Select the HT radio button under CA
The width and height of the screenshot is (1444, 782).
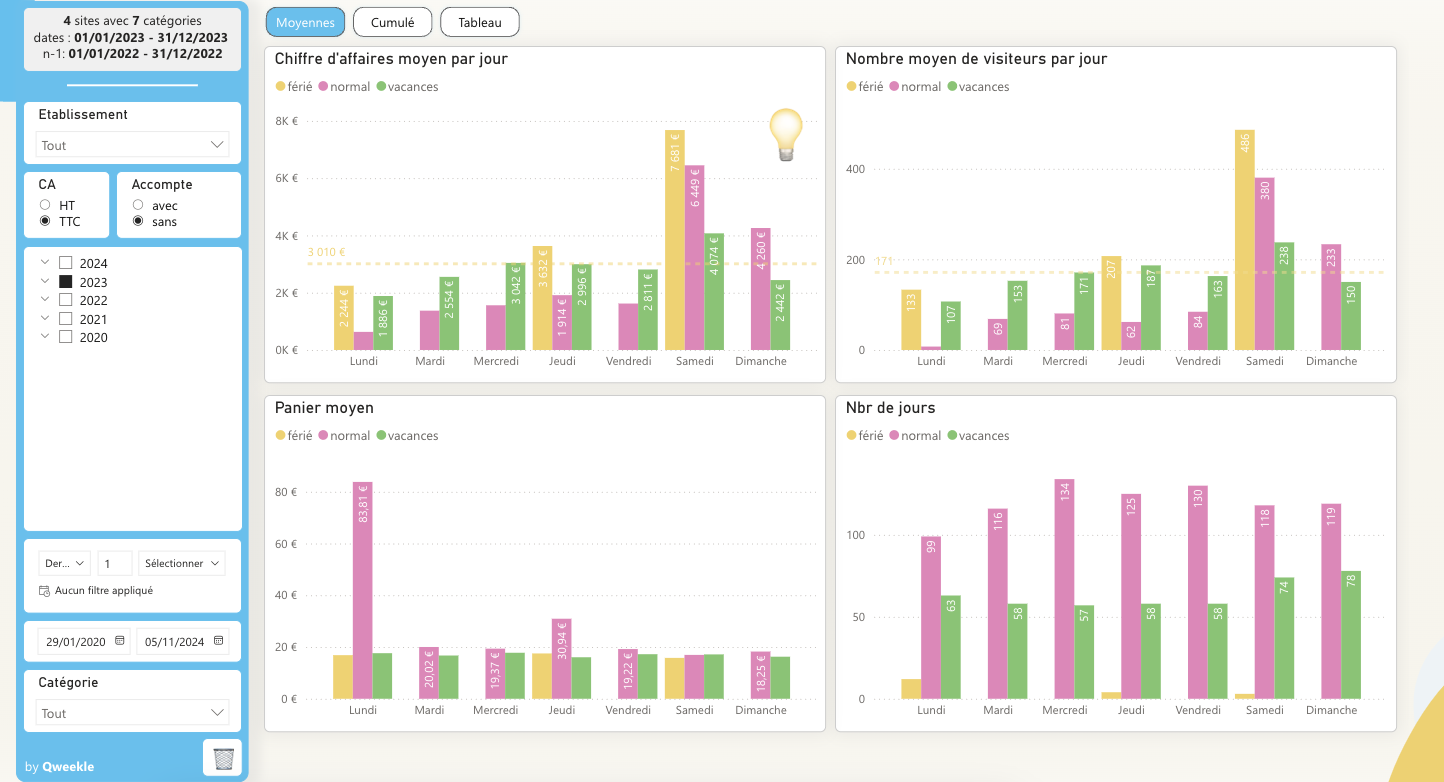tap(45, 205)
